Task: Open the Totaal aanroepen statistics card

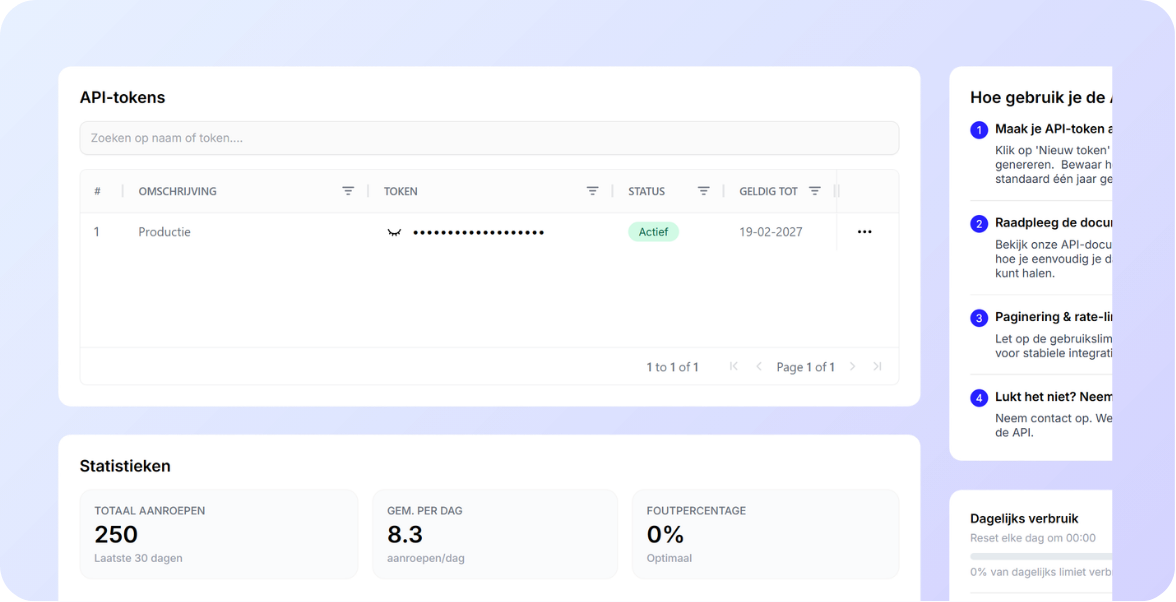Action: [x=219, y=534]
